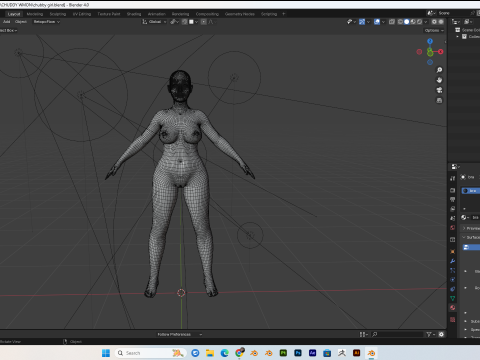Open shading options dropdown arrow

point(426,22)
